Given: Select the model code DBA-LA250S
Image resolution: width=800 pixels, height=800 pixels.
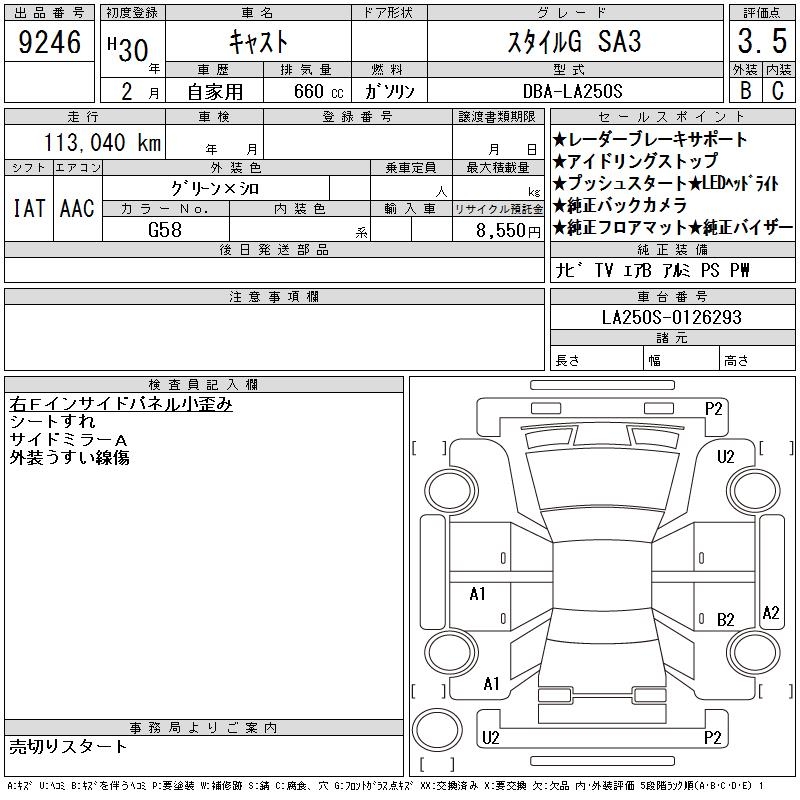Looking at the screenshot, I should pyautogui.click(x=573, y=92).
